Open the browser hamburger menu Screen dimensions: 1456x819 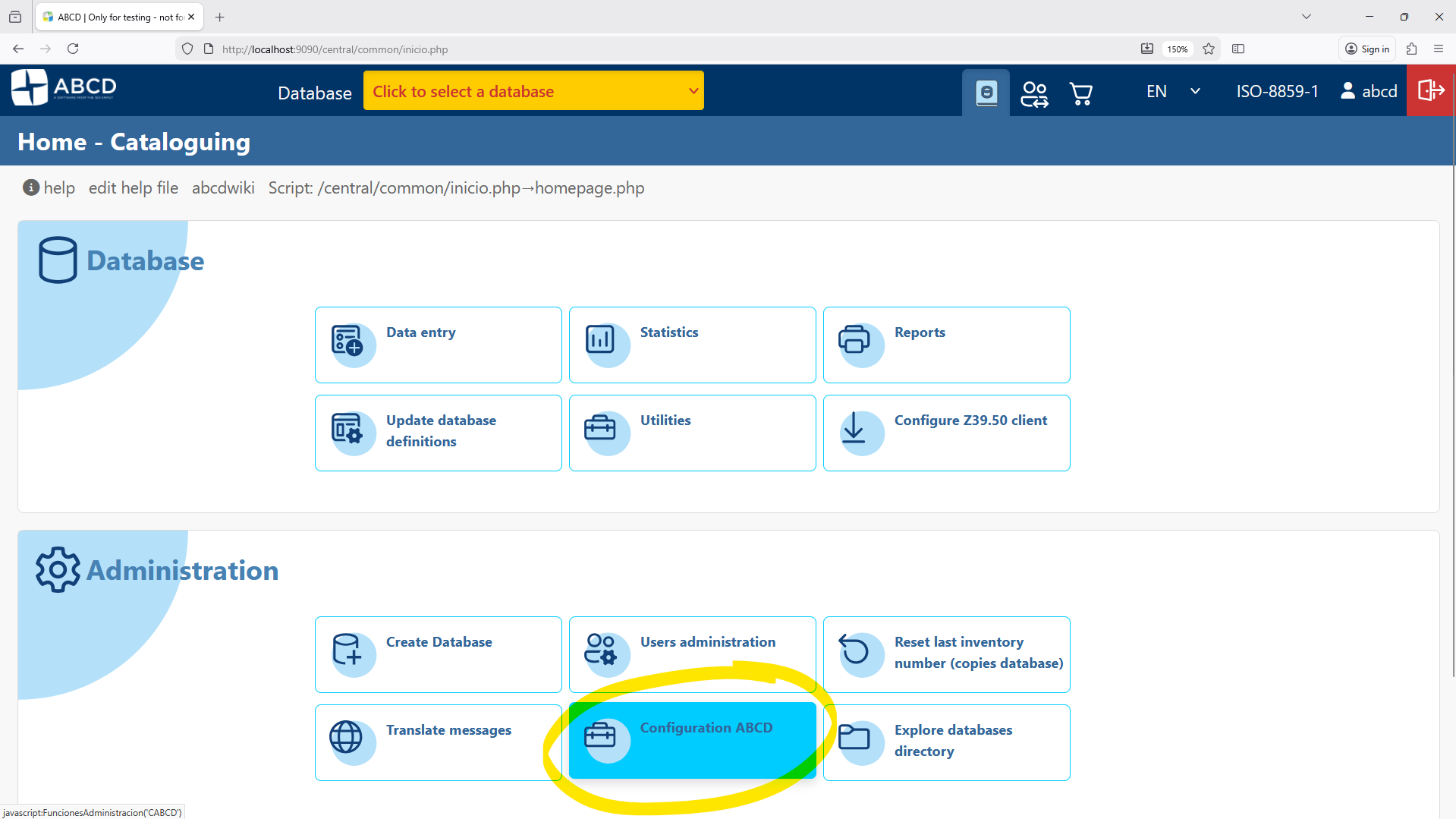[x=1439, y=49]
